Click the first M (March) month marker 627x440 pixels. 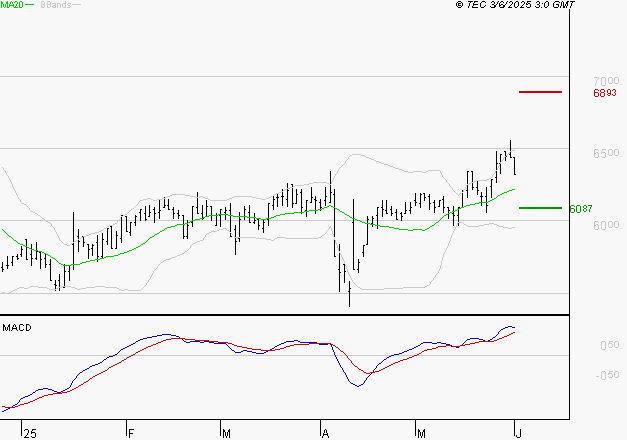point(226,434)
